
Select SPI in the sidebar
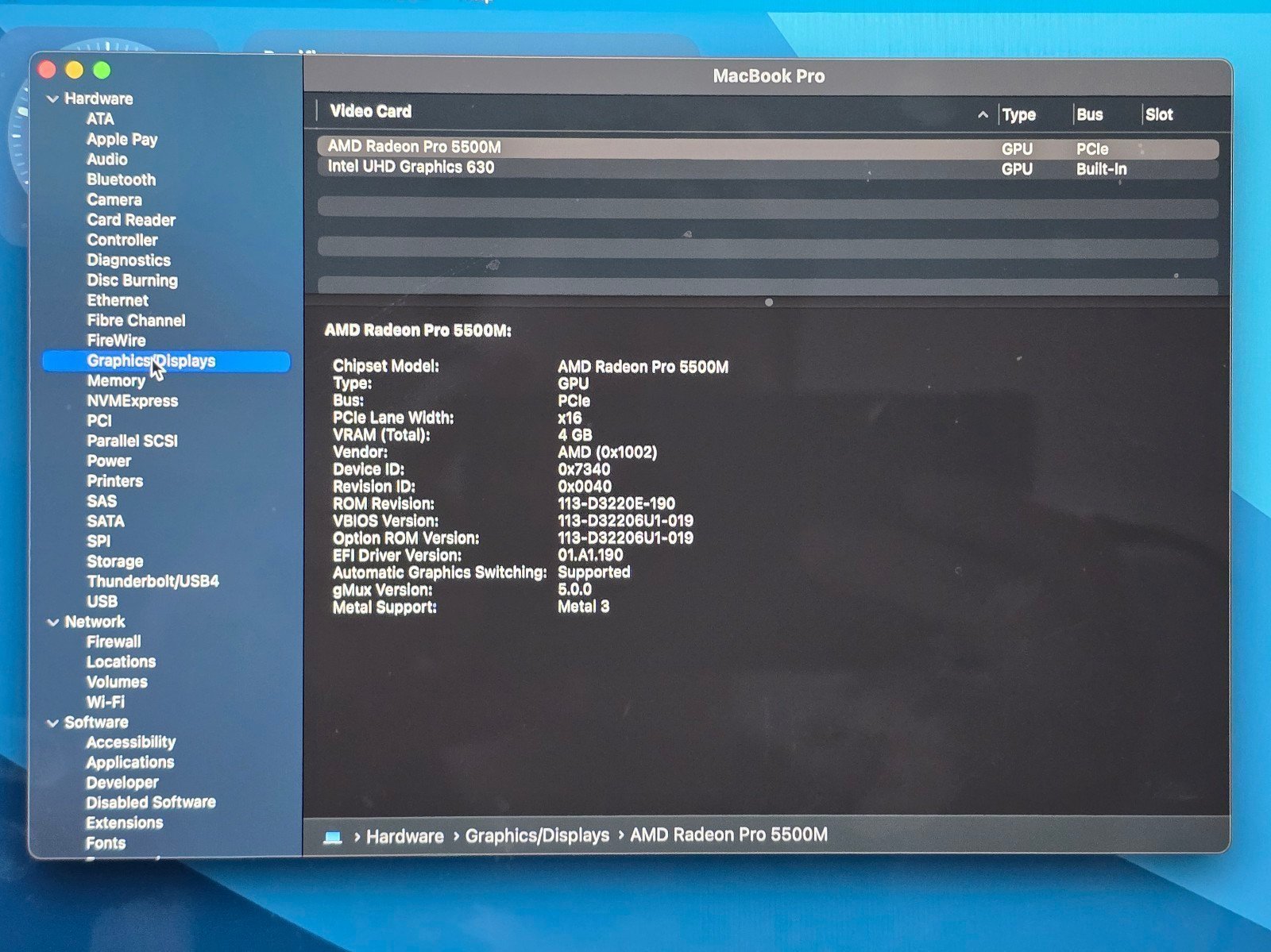pyautogui.click(x=99, y=542)
